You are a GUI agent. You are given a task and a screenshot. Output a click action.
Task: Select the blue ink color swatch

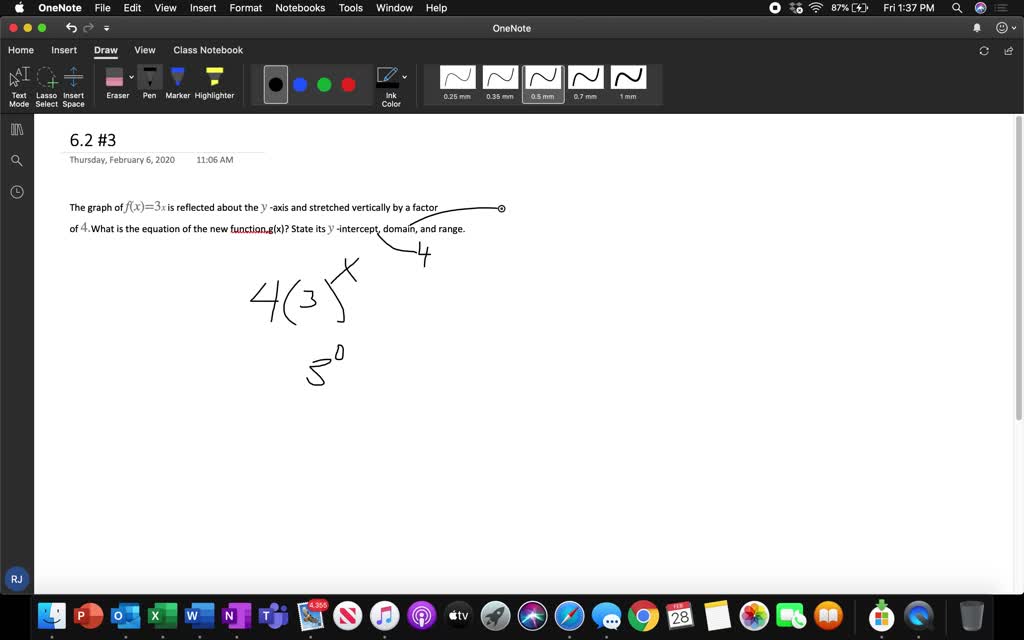300,84
